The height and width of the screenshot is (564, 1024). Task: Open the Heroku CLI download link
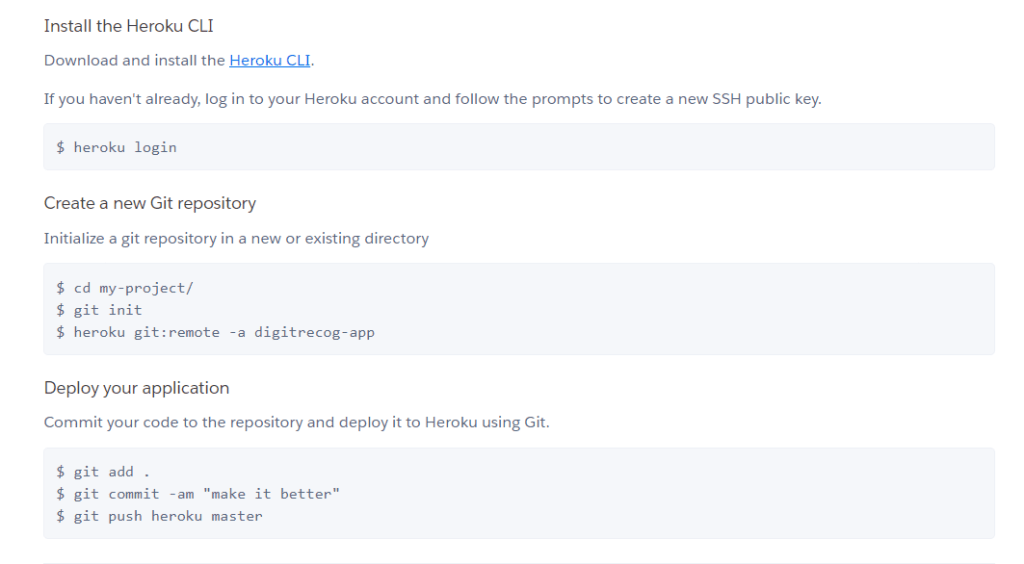pyautogui.click(x=269, y=60)
